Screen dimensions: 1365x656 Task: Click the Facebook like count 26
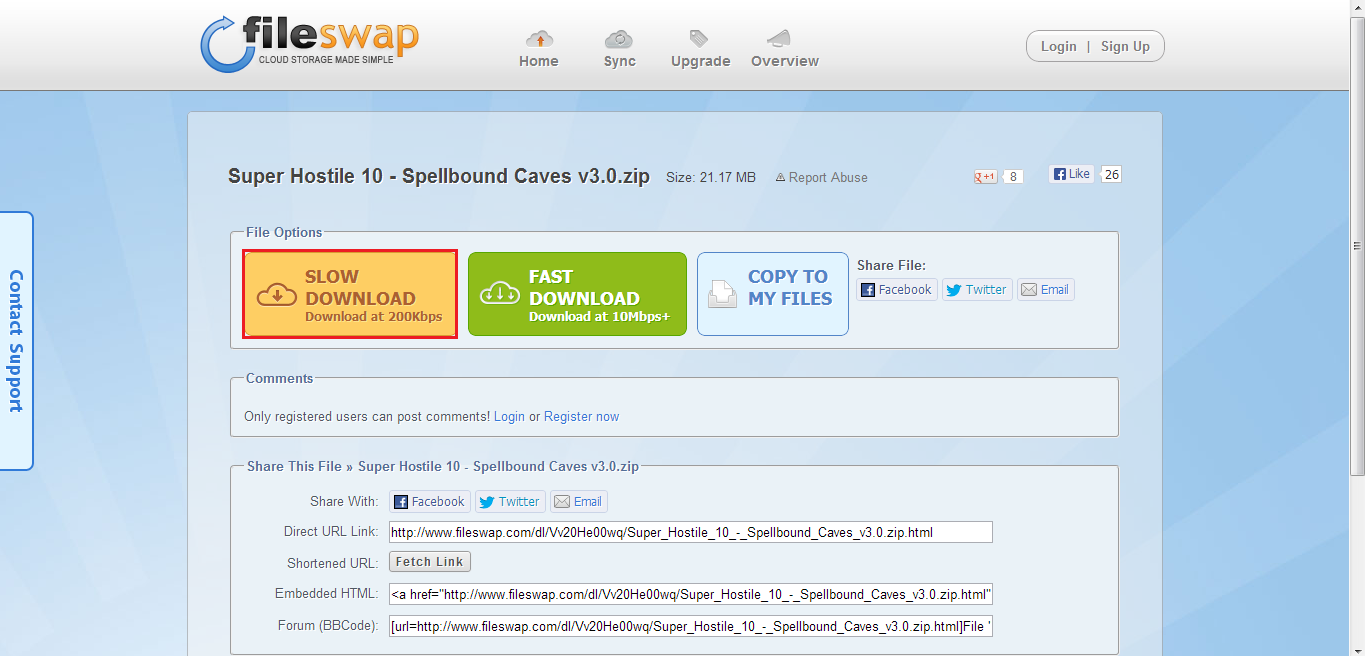point(1112,174)
